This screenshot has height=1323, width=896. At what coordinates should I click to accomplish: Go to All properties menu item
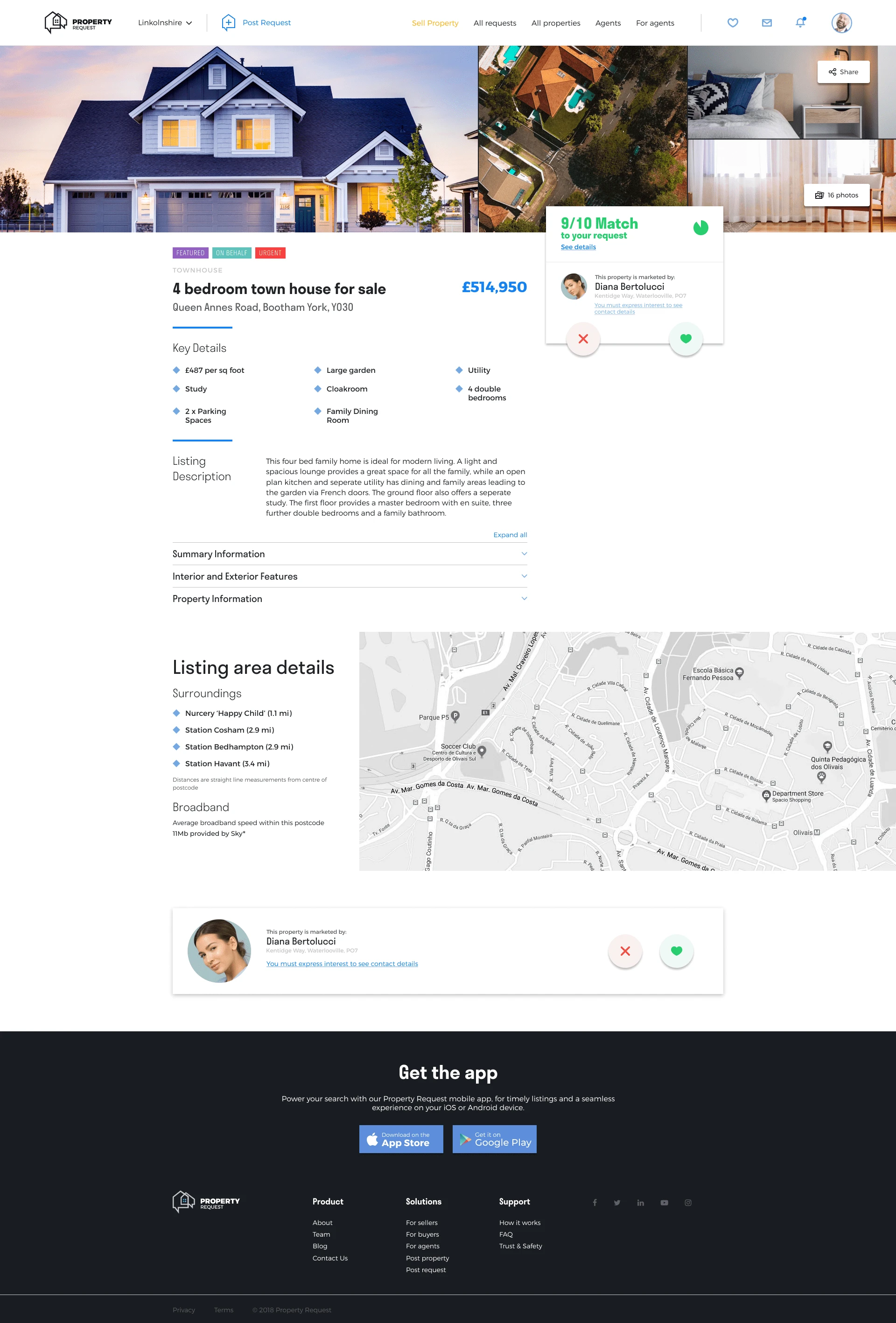[x=556, y=23]
